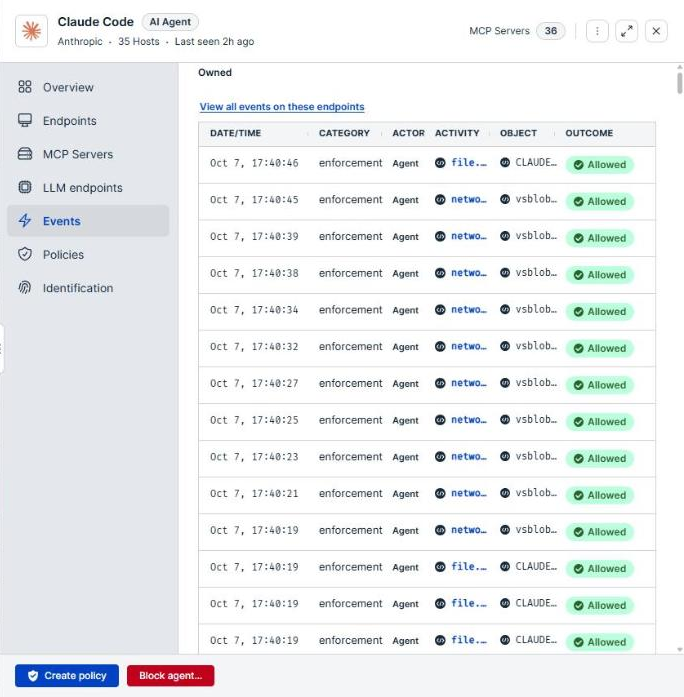Click the Identification fingerprint icon
Viewport: 684px width, 697px height.
coord(25,288)
